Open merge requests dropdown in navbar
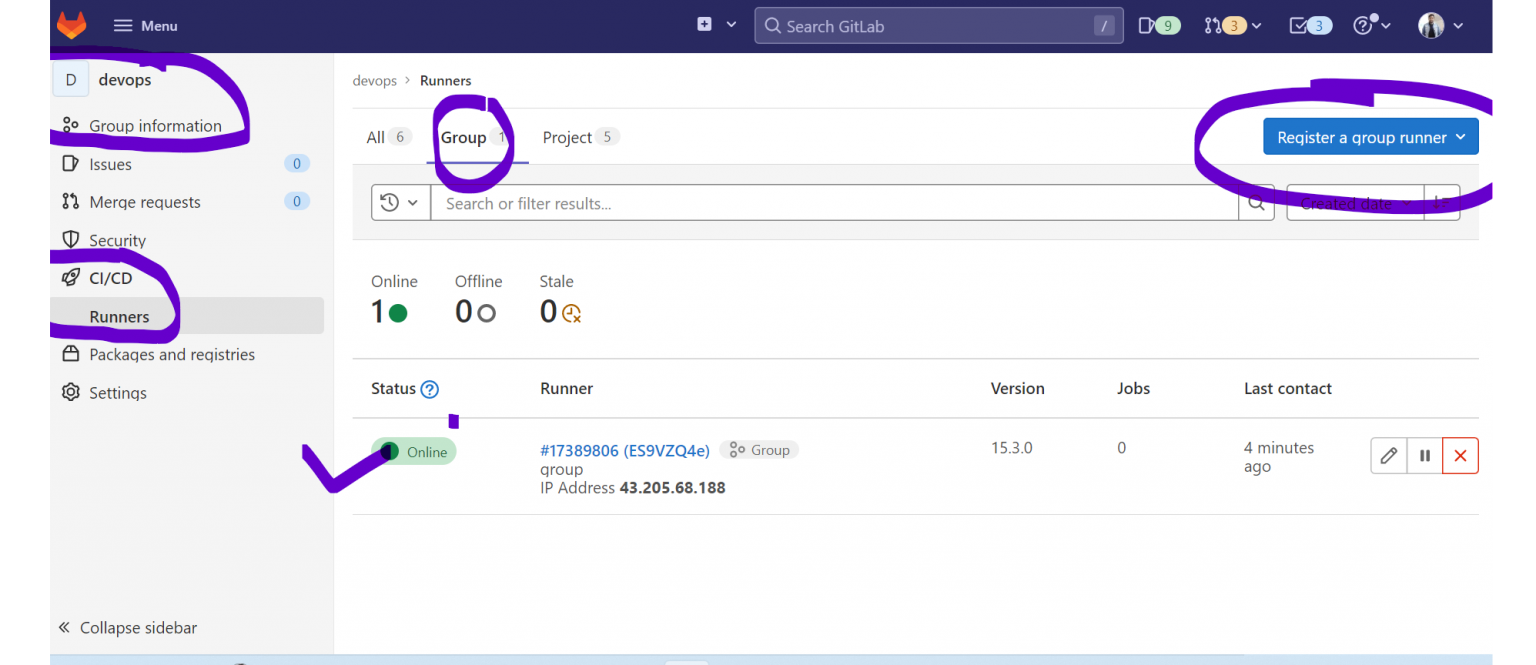 click(1231, 26)
